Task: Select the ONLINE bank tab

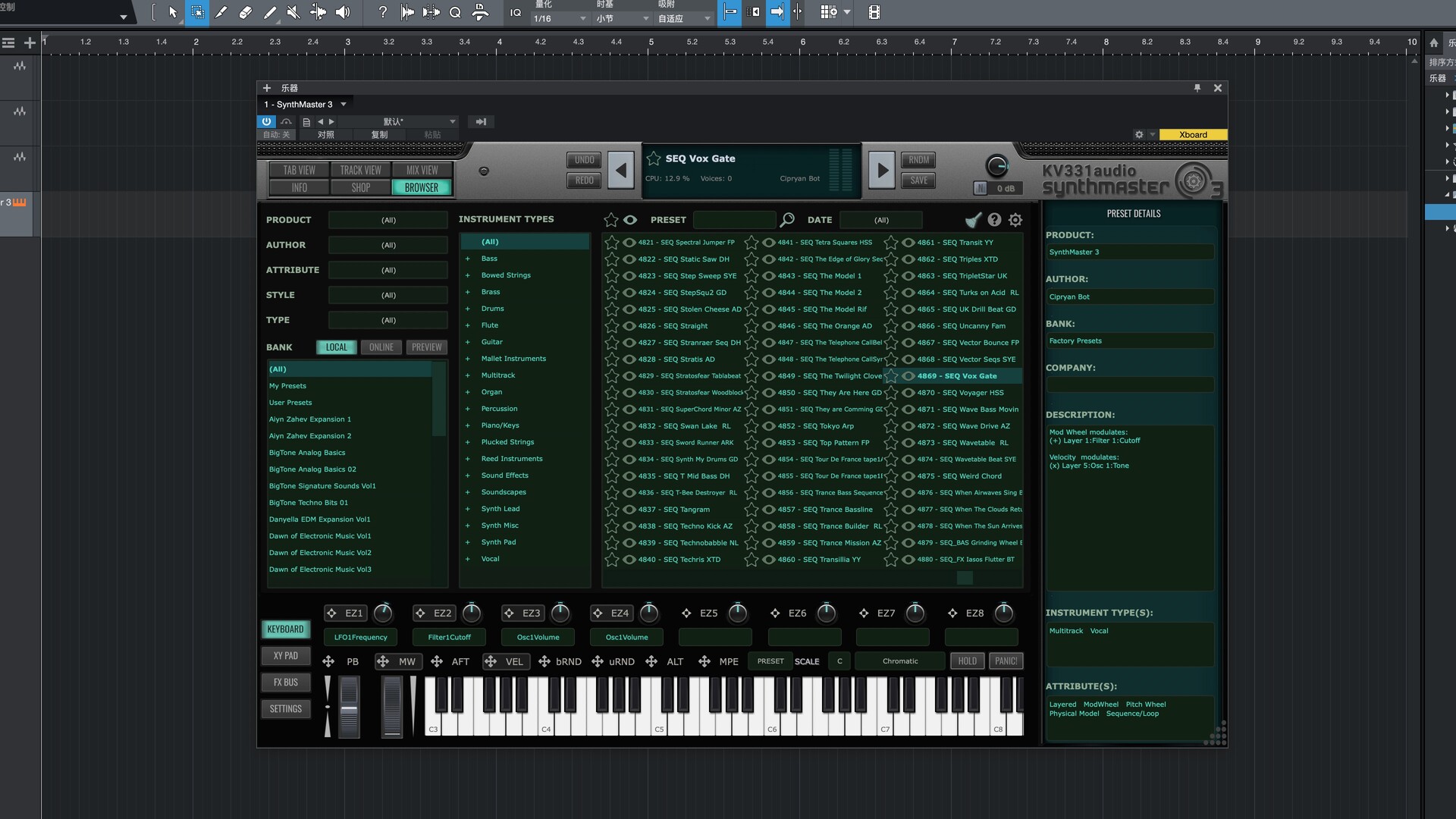Action: click(381, 347)
